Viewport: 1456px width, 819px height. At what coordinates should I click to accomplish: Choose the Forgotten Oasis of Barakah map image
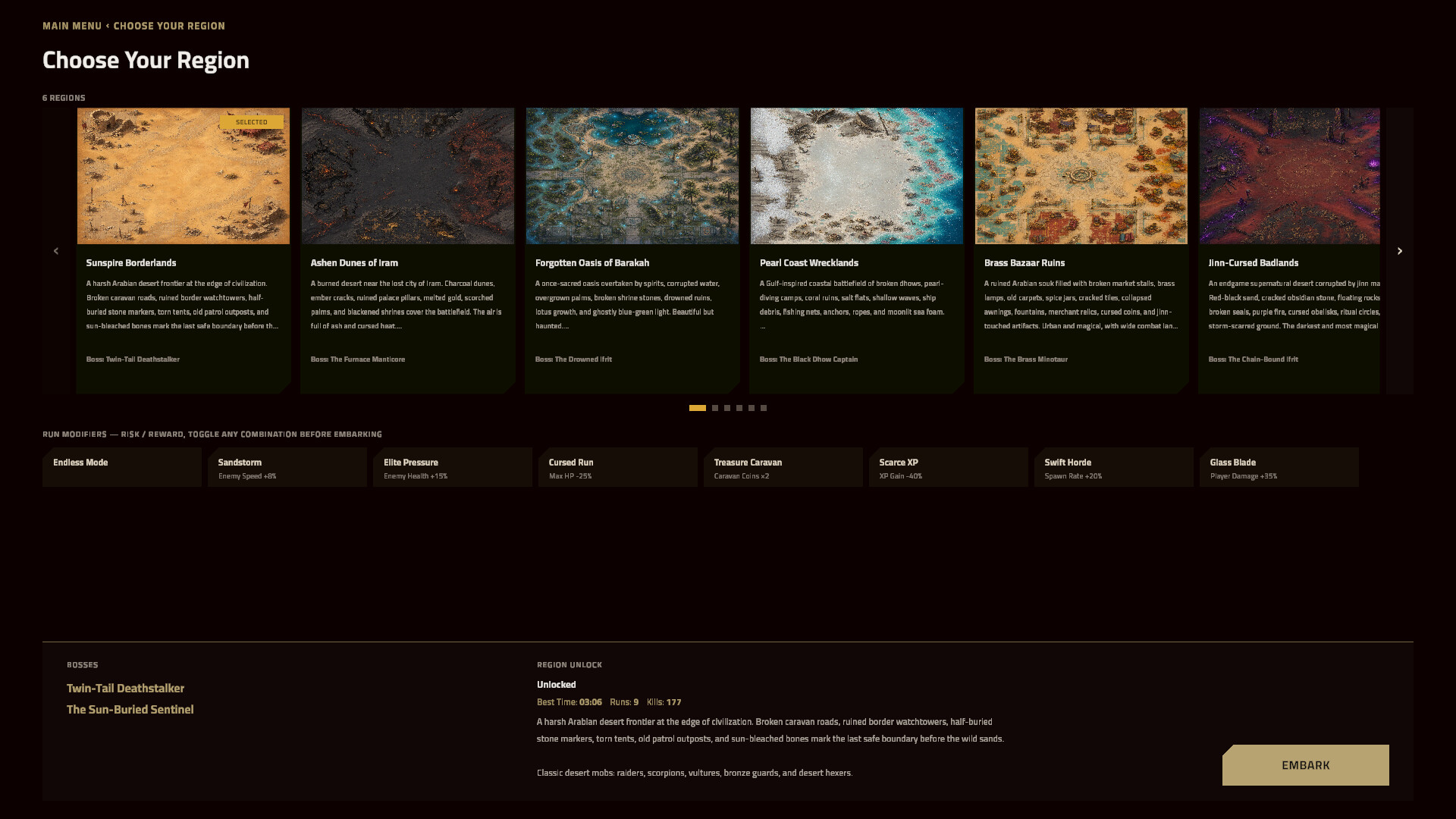[632, 176]
